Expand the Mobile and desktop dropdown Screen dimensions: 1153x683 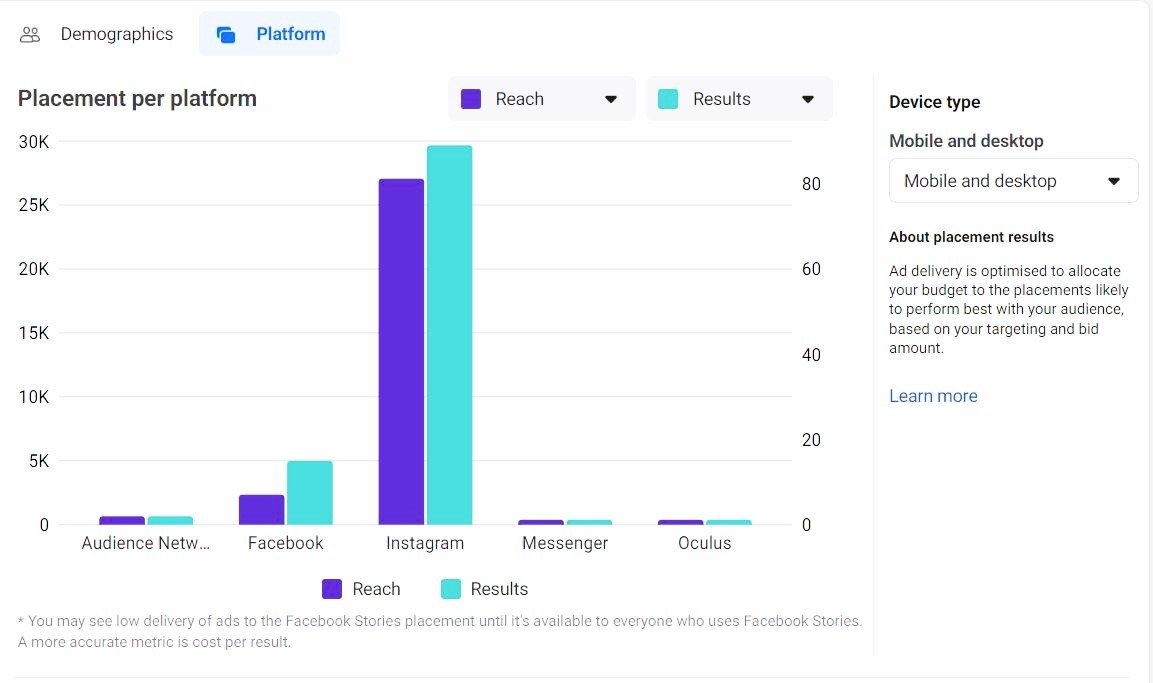1013,181
